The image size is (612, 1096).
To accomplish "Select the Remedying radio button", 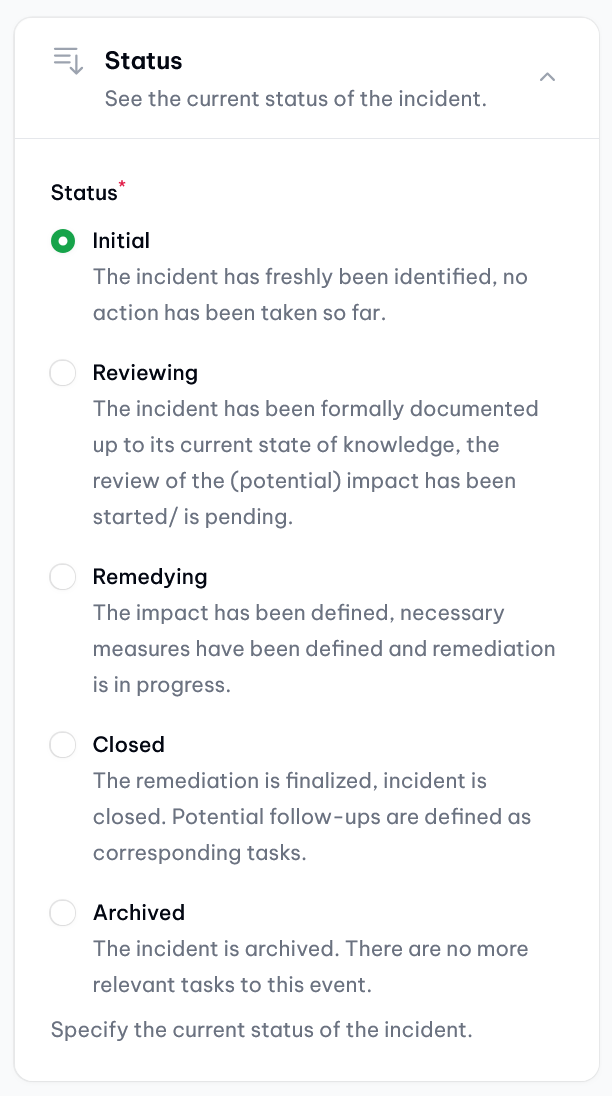I will [x=63, y=577].
